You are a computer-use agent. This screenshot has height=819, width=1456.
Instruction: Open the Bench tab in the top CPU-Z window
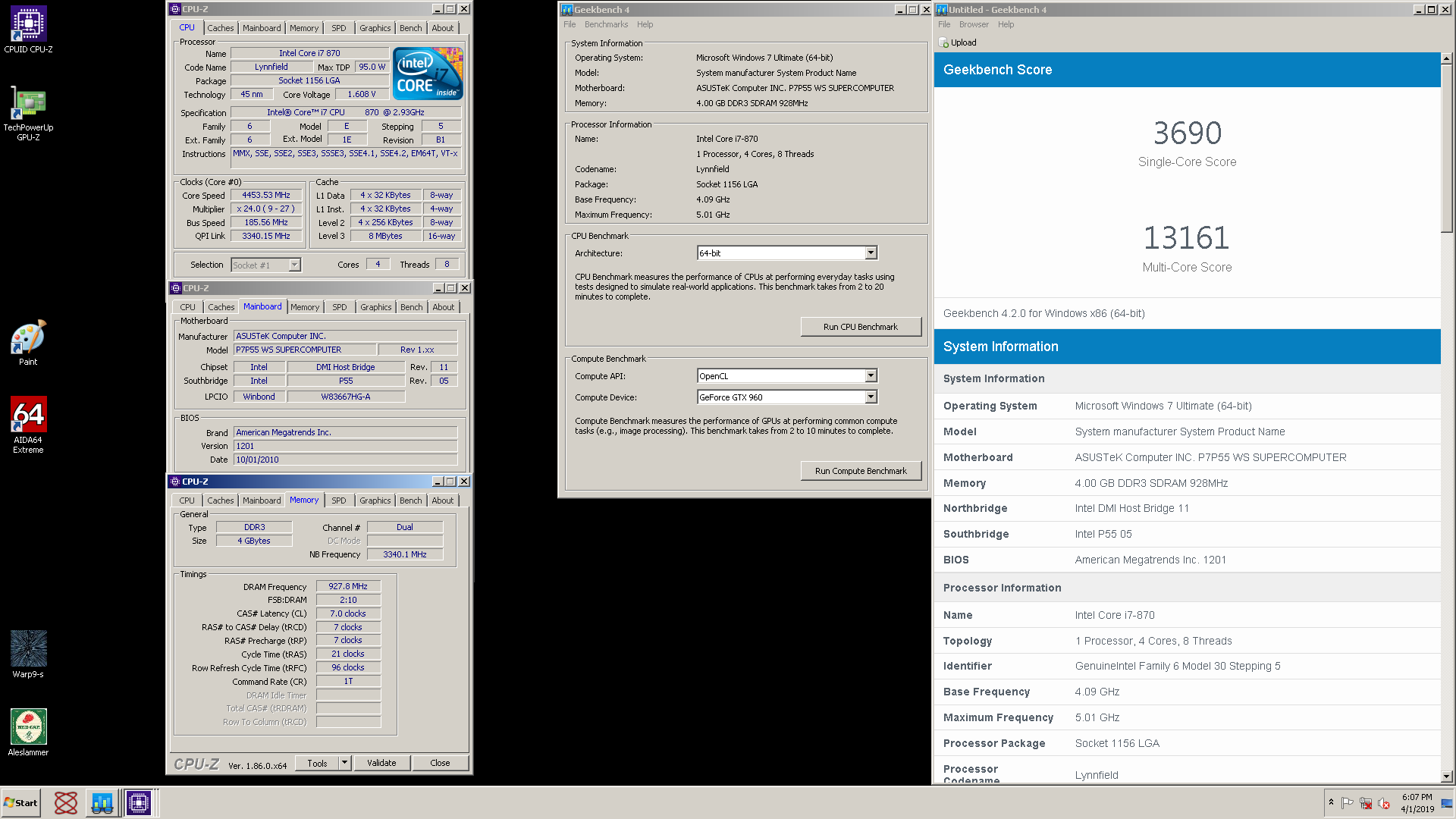pyautogui.click(x=411, y=28)
